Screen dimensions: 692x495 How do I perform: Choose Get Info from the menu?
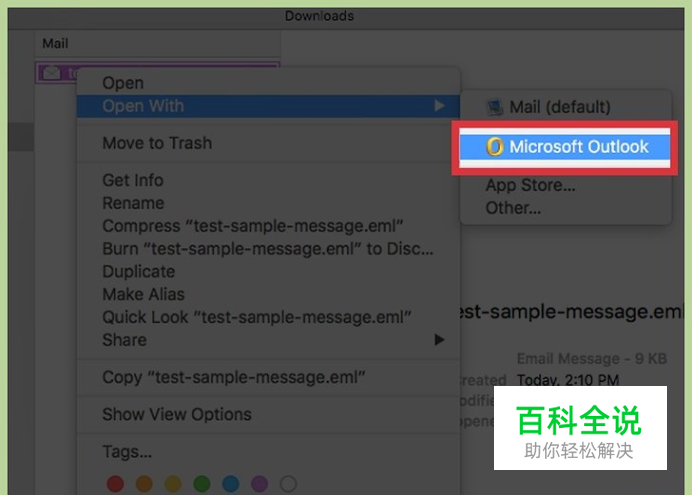pyautogui.click(x=268, y=180)
